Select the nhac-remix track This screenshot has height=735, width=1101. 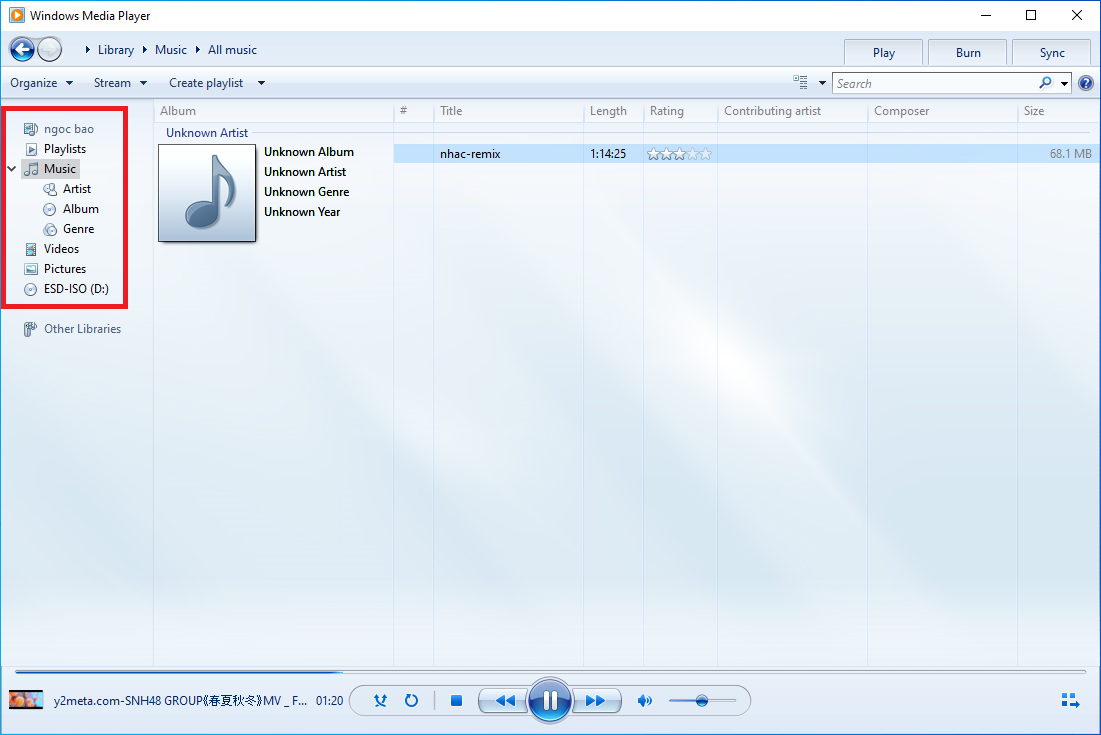[x=470, y=154]
